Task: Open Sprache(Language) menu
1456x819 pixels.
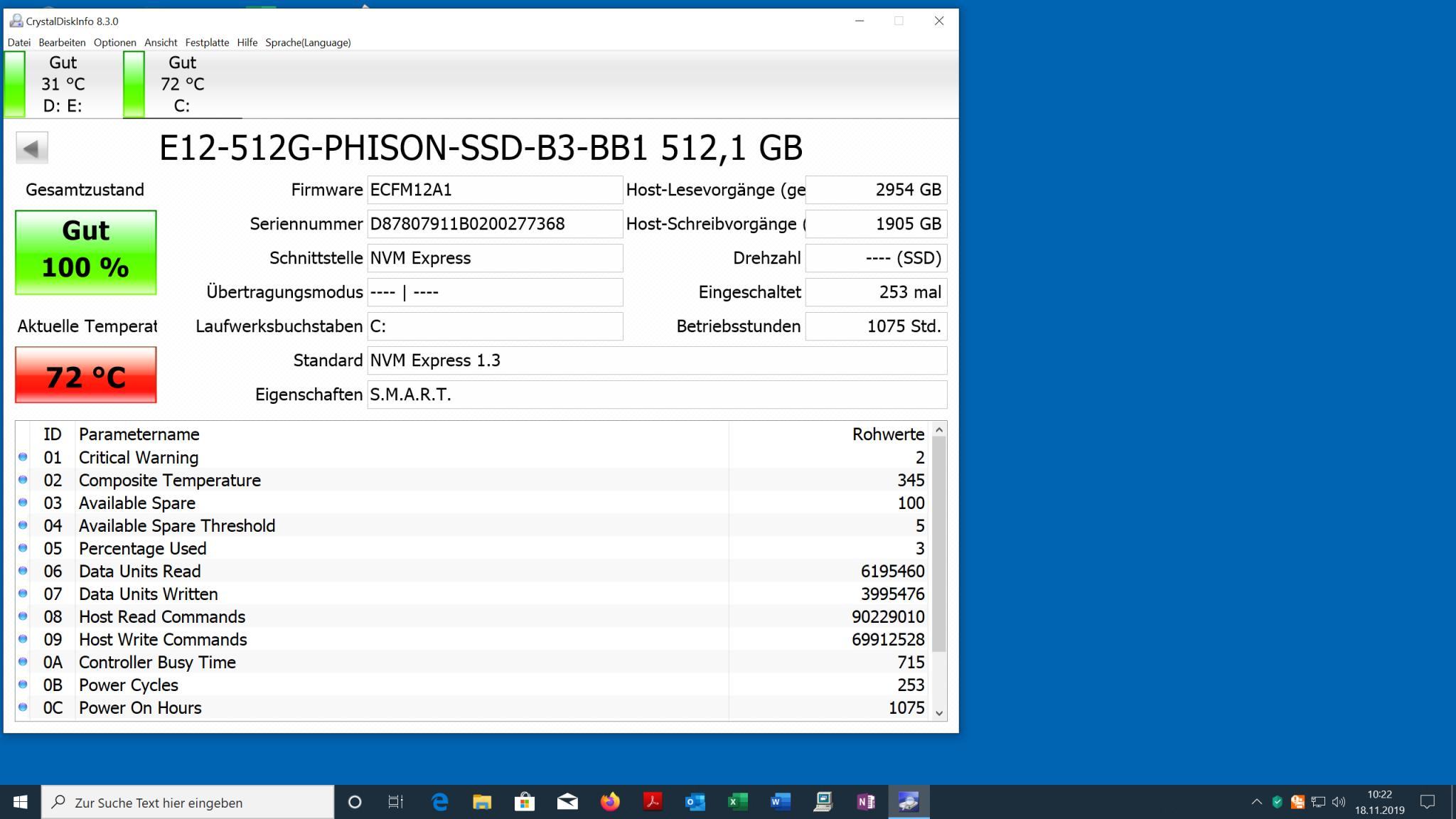Action: (308, 43)
